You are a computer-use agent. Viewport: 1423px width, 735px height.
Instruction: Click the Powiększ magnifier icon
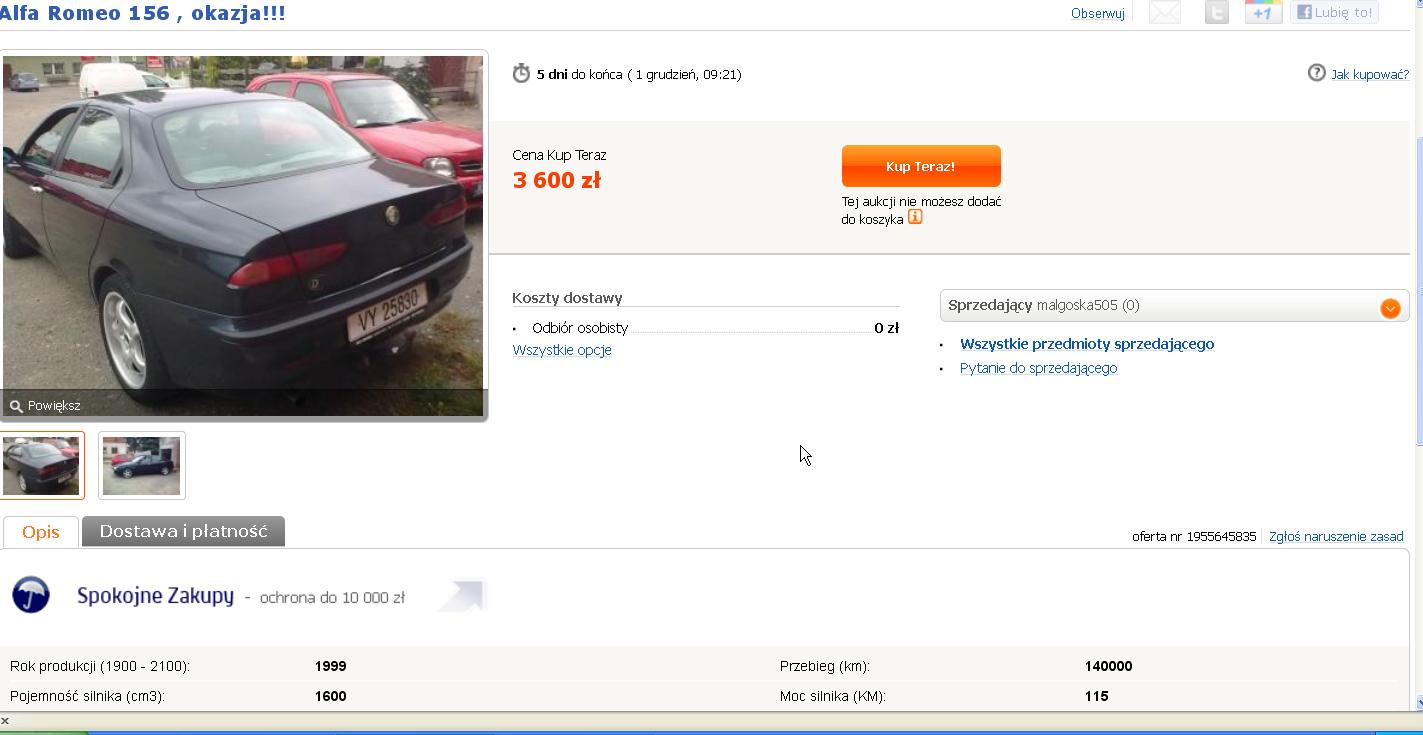click(15, 405)
